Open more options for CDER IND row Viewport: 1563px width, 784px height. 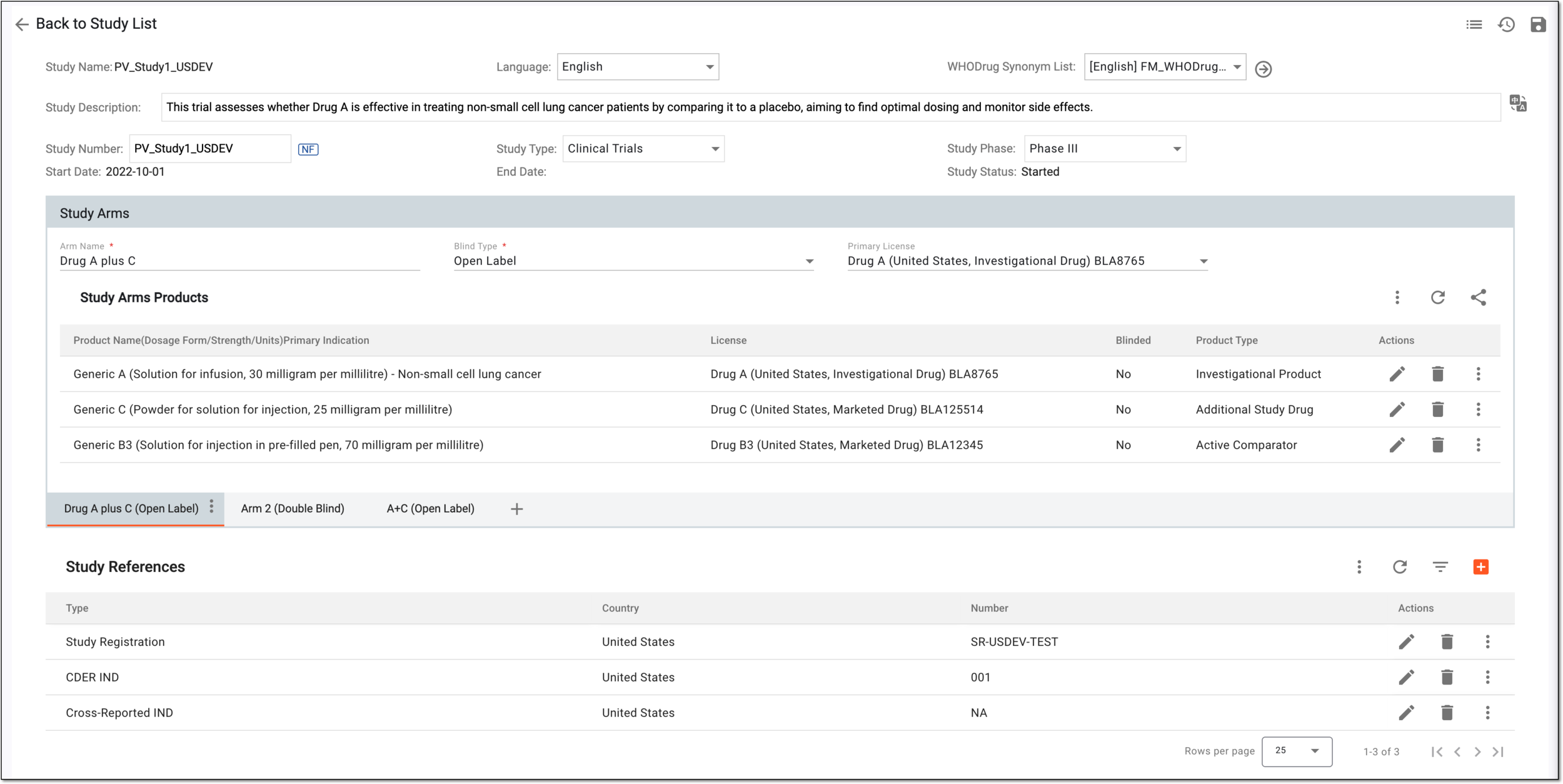click(1487, 677)
